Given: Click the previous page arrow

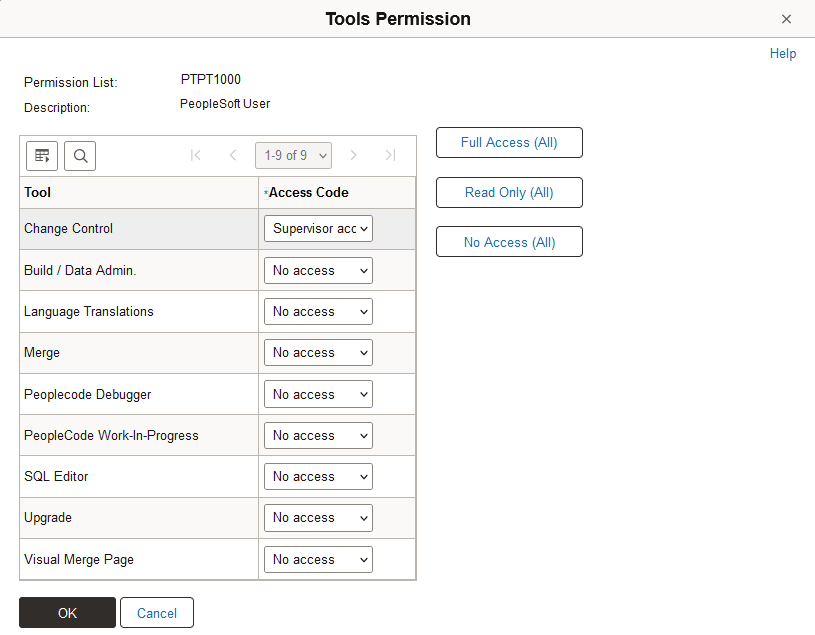Looking at the screenshot, I should pyautogui.click(x=232, y=155).
